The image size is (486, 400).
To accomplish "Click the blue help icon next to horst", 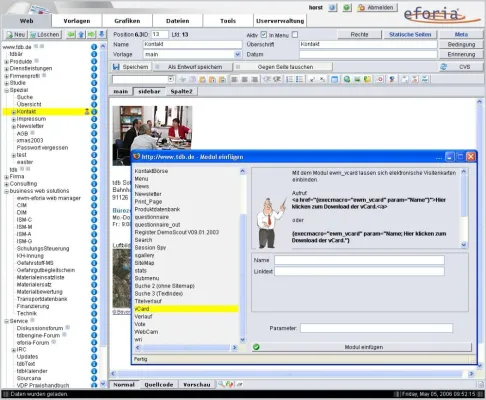I will 332,8.
